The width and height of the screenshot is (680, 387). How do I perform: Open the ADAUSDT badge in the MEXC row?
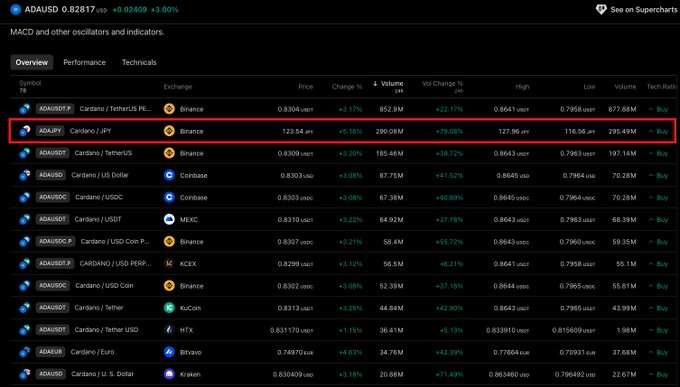coord(52,219)
